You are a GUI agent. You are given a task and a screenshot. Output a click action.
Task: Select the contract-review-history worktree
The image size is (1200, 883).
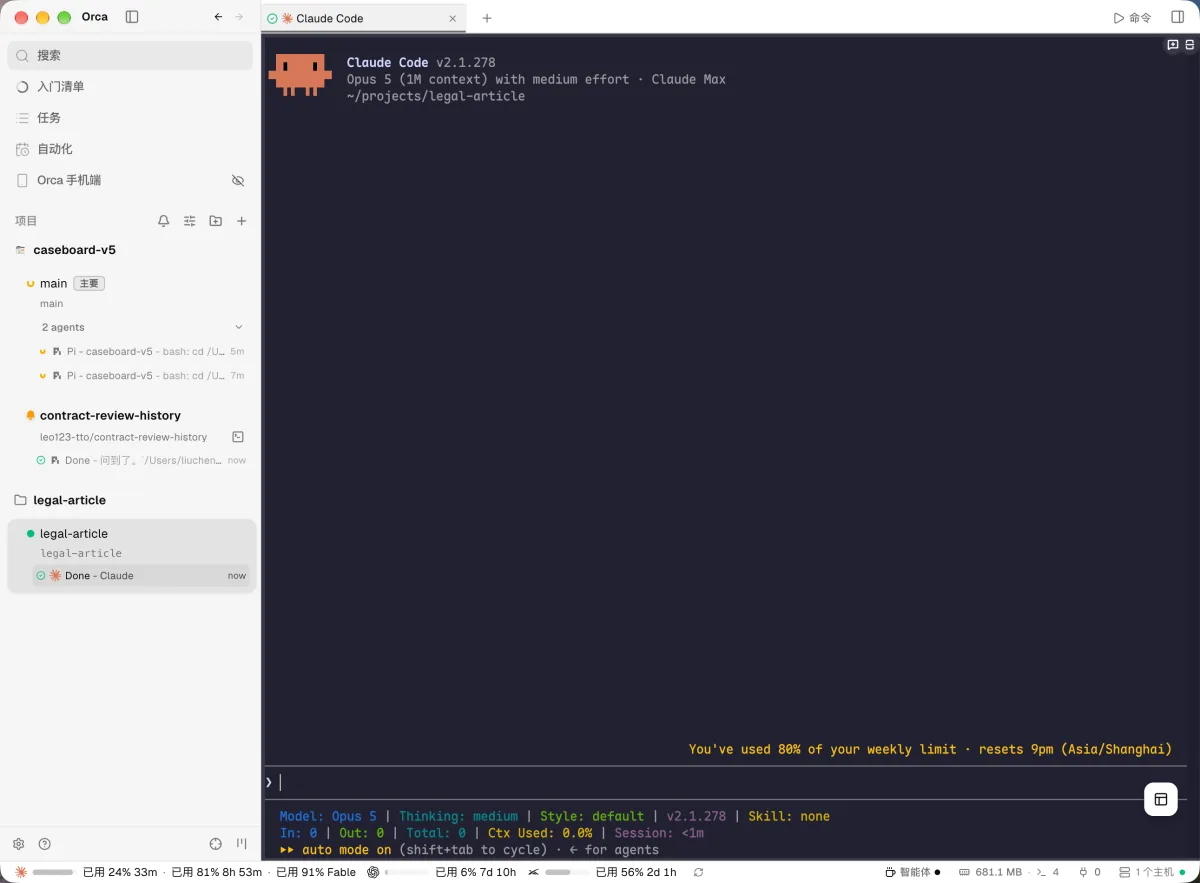point(110,415)
